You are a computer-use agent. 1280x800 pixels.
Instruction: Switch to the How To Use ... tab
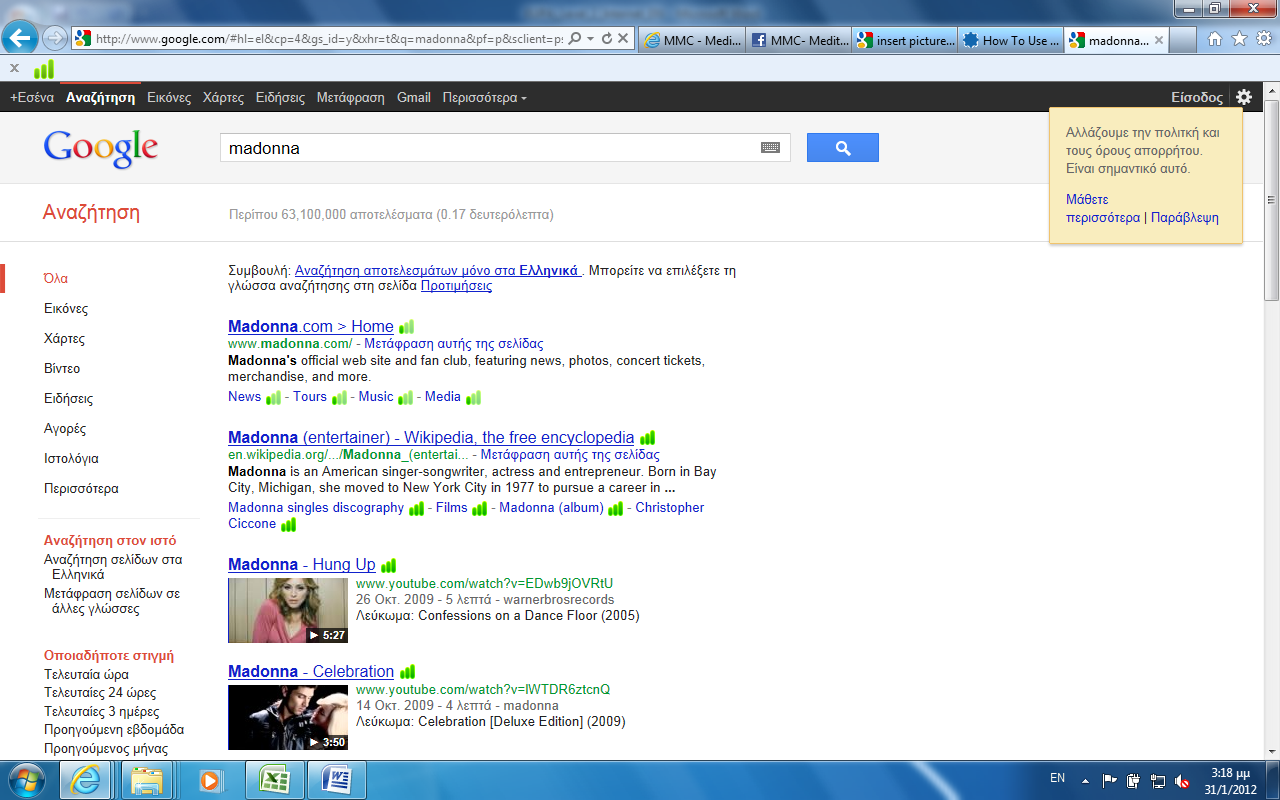[x=1012, y=41]
